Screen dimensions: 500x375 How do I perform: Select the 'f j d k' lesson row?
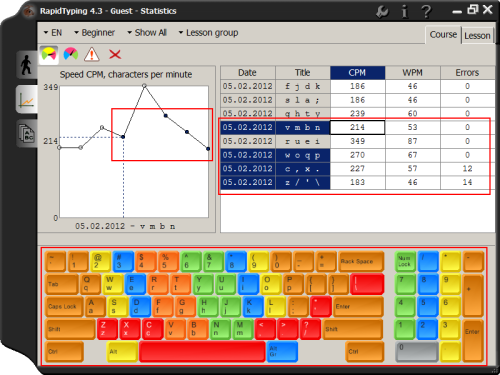[x=358, y=86]
